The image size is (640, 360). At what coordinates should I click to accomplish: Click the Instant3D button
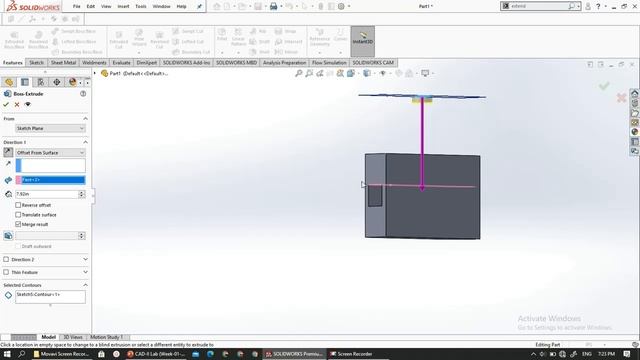point(363,41)
